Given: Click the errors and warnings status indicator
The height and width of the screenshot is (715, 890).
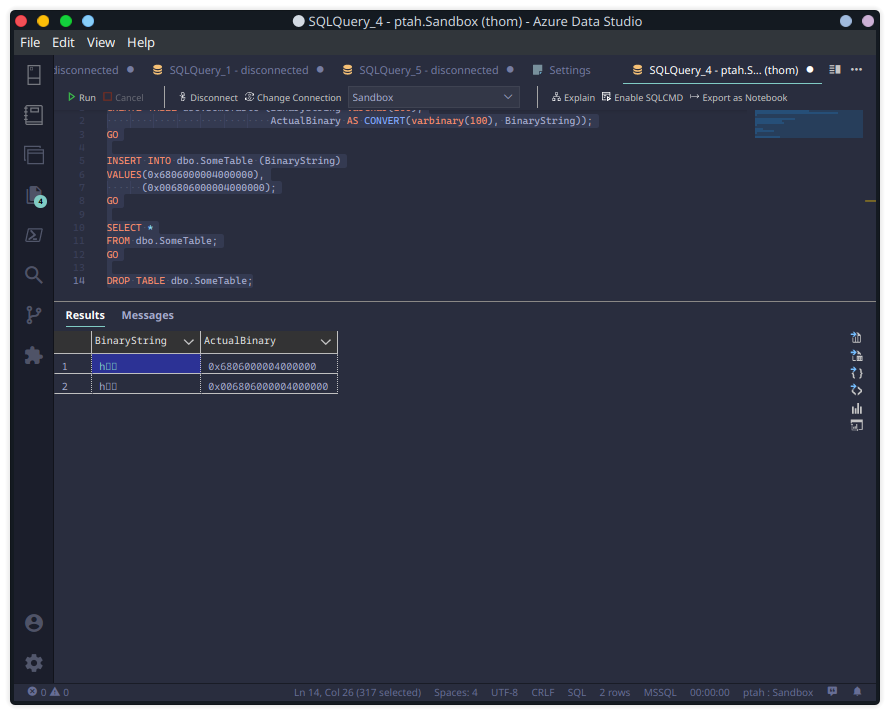Looking at the screenshot, I should click(x=48, y=692).
